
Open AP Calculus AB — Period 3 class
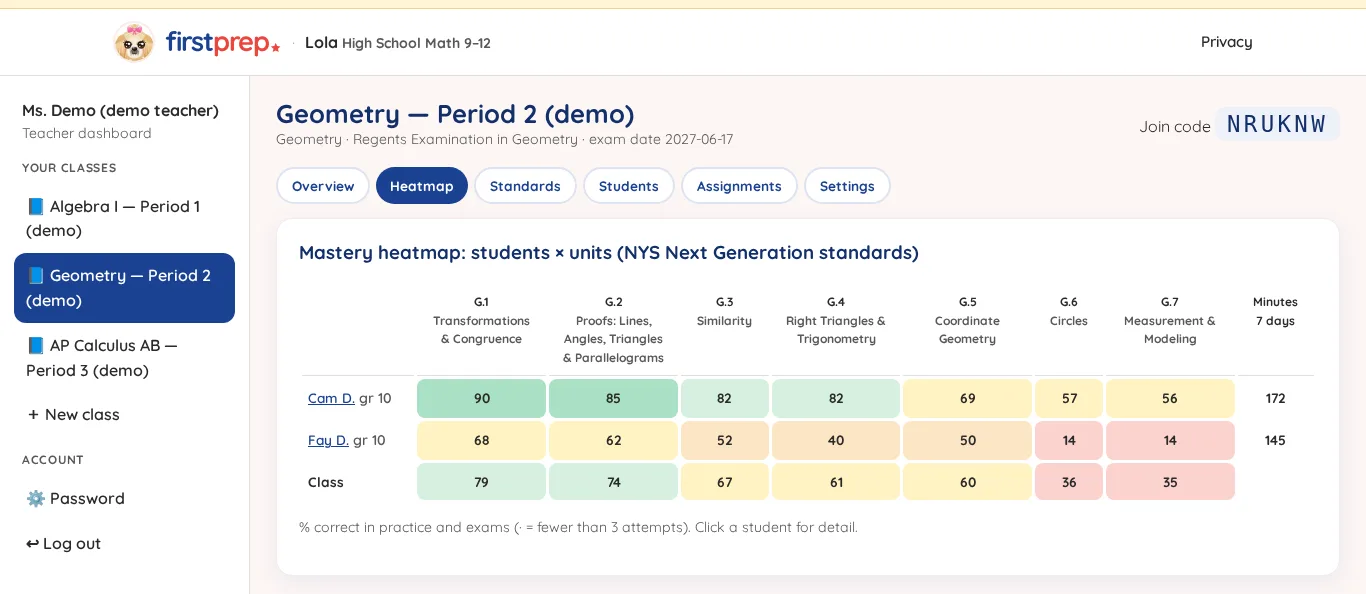click(x=124, y=357)
